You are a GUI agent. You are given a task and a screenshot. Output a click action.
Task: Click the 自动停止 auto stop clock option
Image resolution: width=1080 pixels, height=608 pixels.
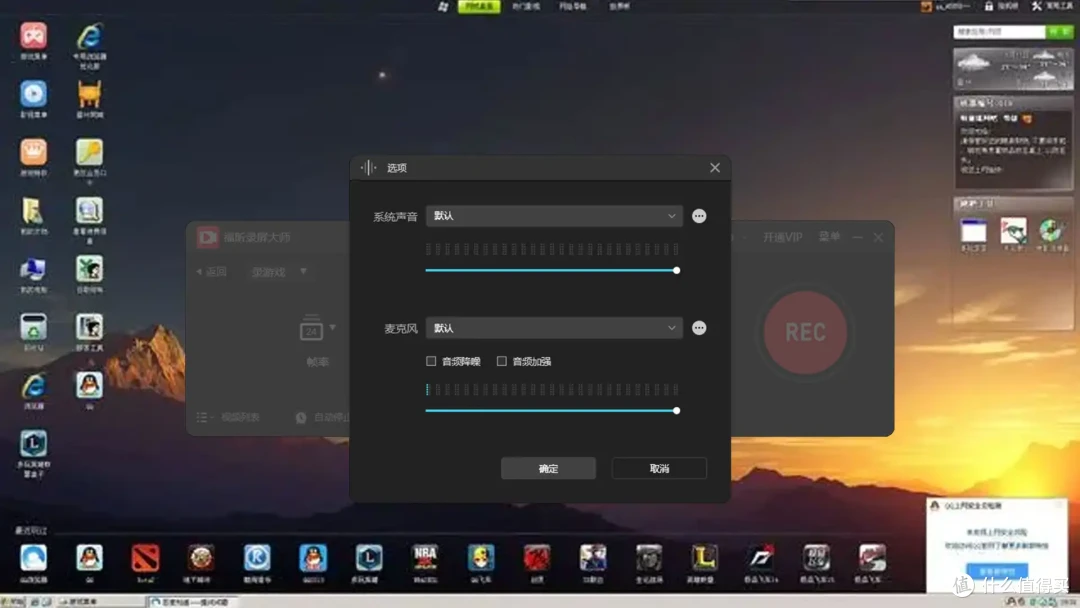pyautogui.click(x=324, y=417)
